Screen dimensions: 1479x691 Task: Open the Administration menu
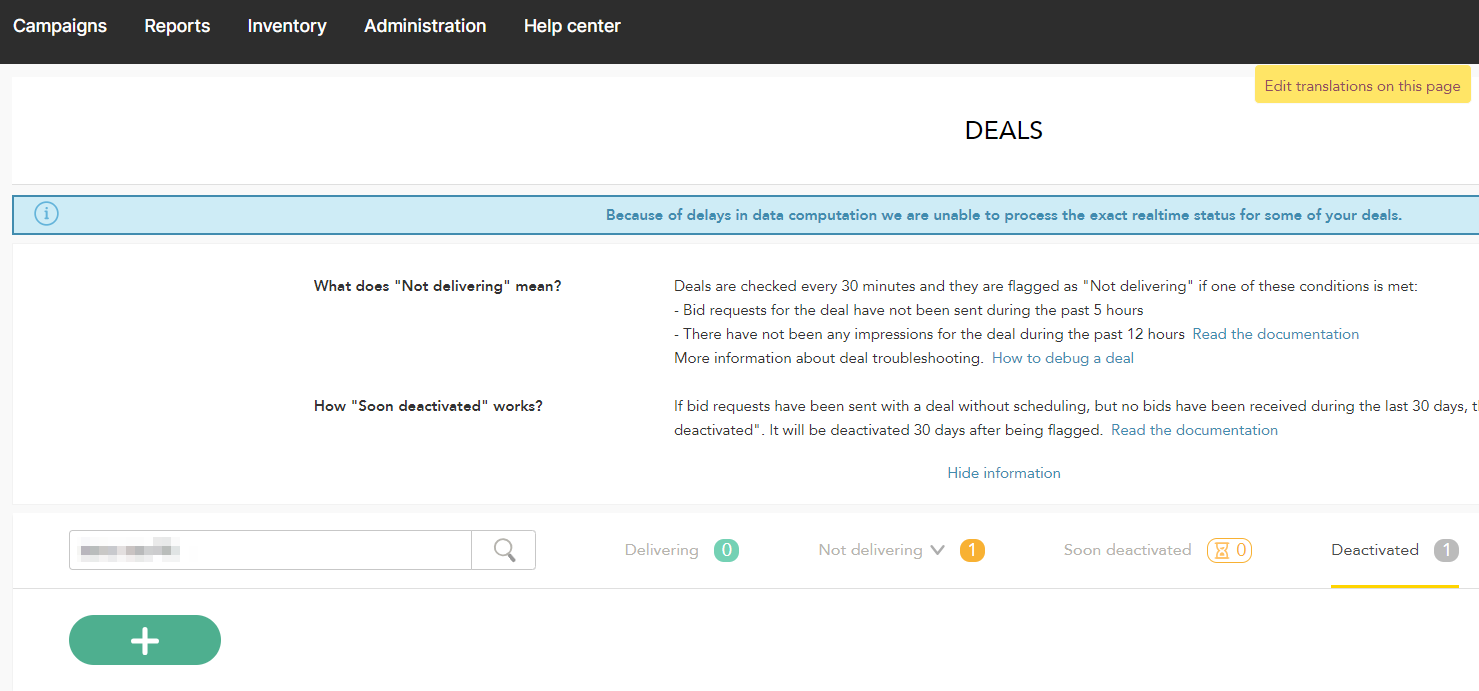425,26
